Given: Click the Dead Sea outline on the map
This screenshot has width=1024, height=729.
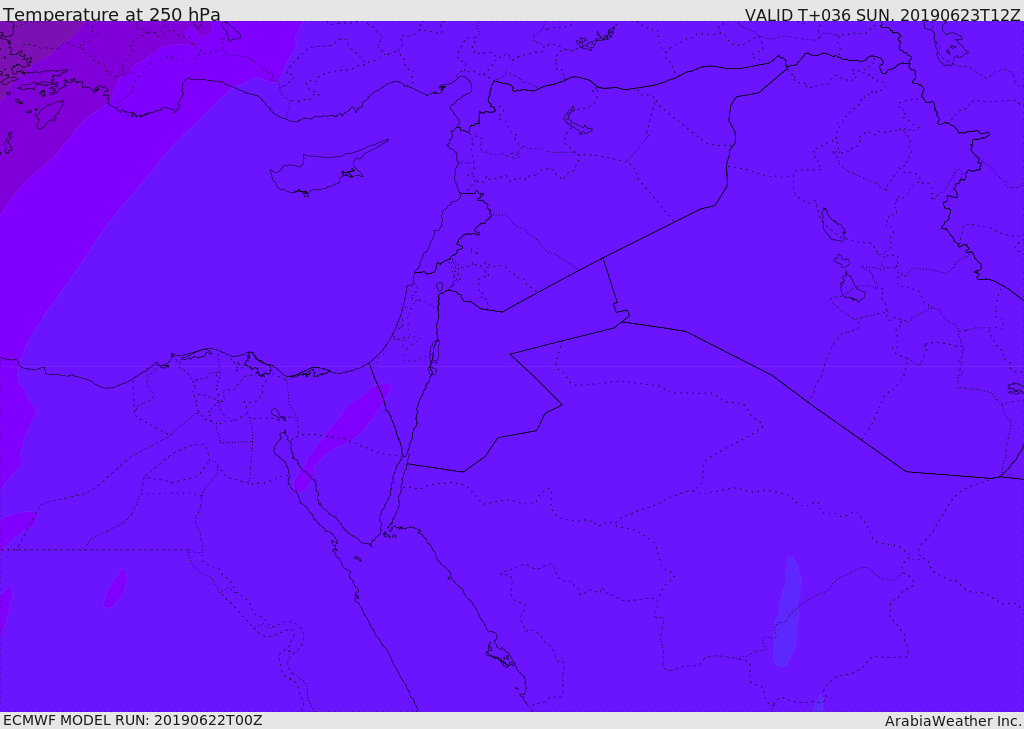Looking at the screenshot, I should click(433, 357).
